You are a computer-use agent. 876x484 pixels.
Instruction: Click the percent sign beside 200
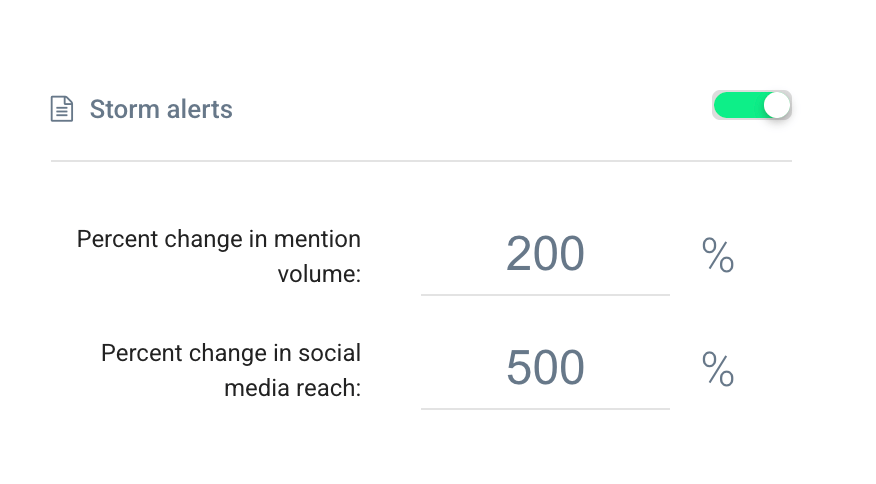(718, 255)
